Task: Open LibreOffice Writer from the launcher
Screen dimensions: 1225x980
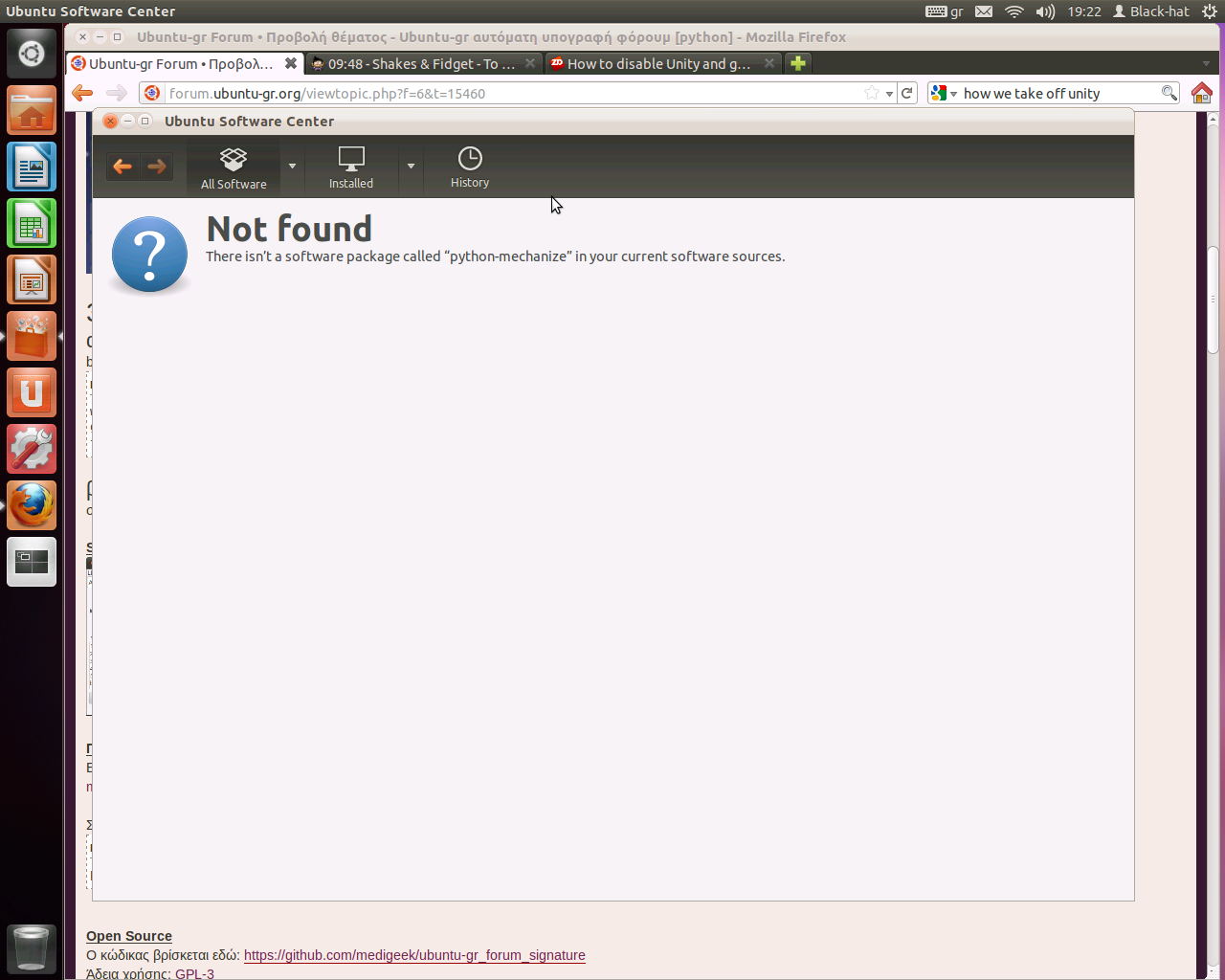Action: (32, 167)
